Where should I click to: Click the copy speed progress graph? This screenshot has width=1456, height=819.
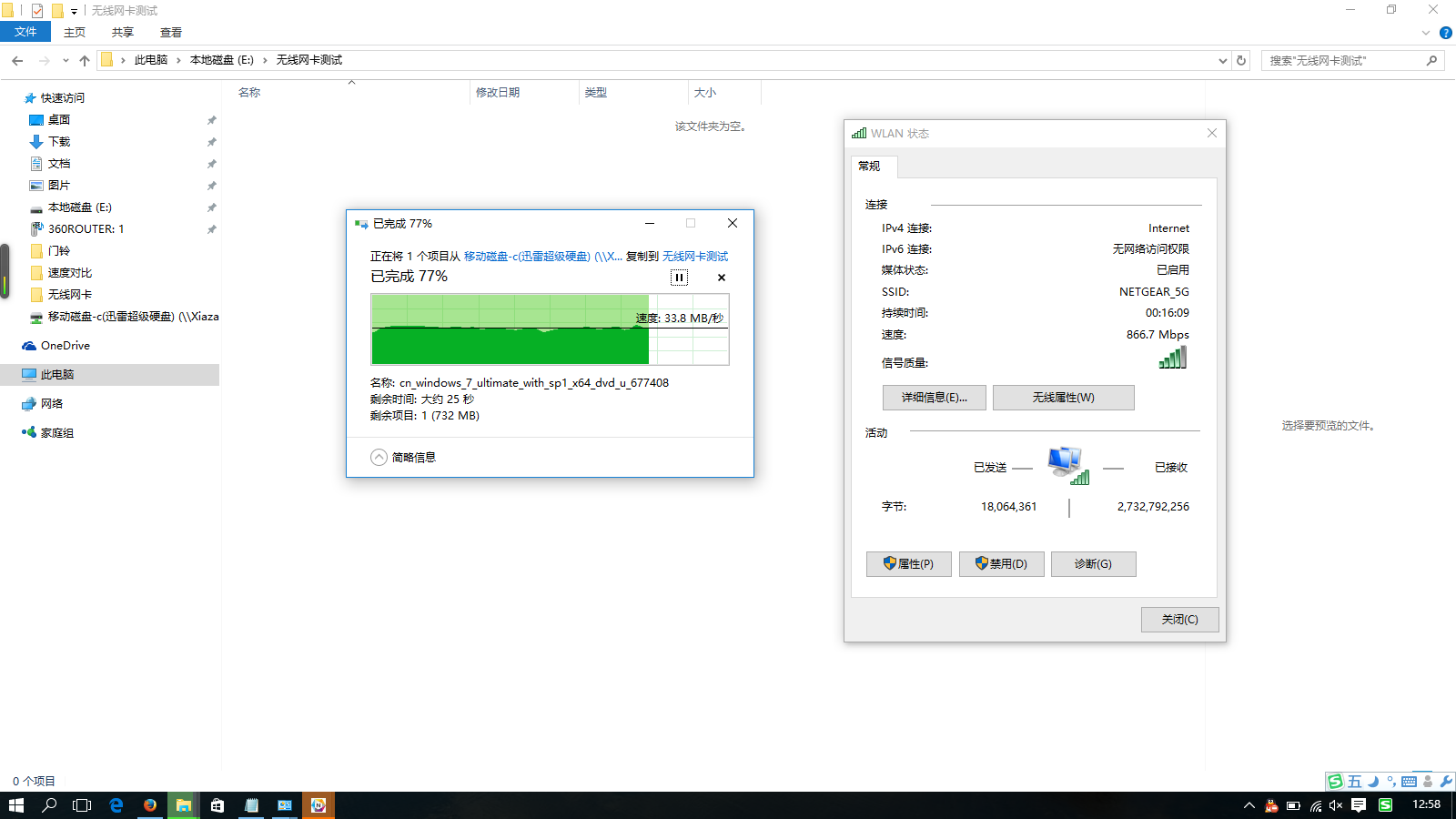pos(550,329)
